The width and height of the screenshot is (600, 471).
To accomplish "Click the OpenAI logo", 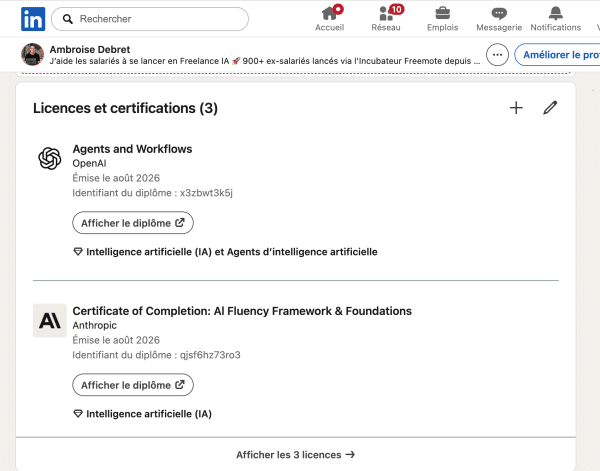I will (50, 158).
